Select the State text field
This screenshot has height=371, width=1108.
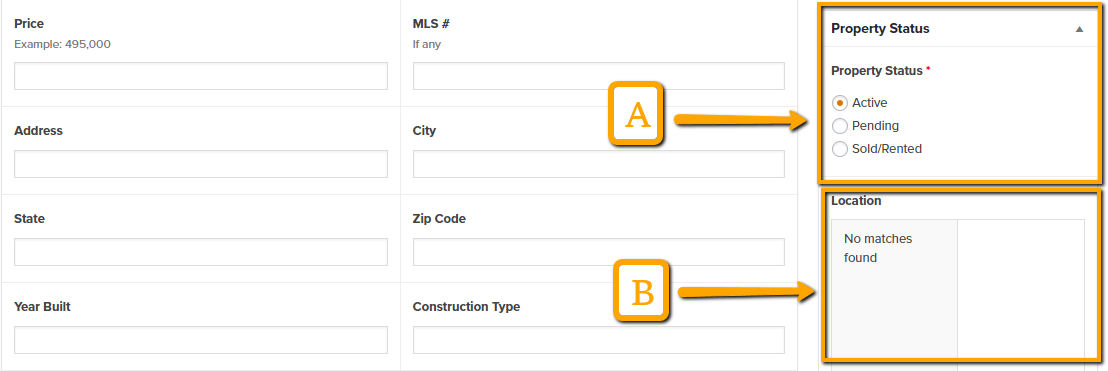(x=201, y=252)
